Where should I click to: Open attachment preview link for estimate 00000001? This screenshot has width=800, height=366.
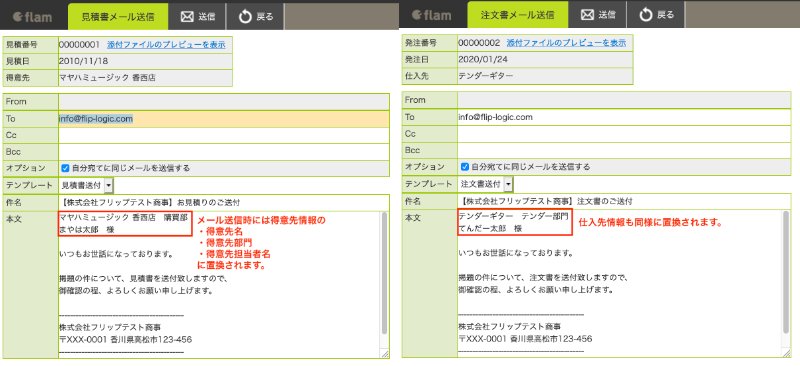(166, 44)
